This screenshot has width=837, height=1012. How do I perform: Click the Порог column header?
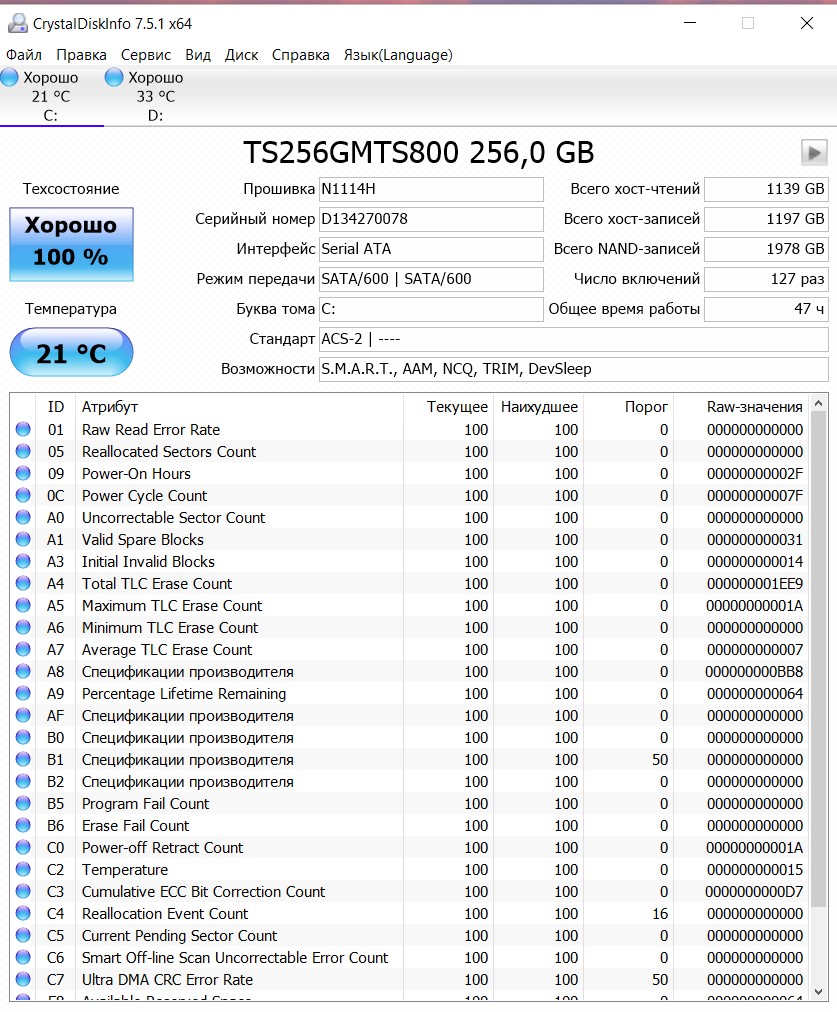point(629,407)
